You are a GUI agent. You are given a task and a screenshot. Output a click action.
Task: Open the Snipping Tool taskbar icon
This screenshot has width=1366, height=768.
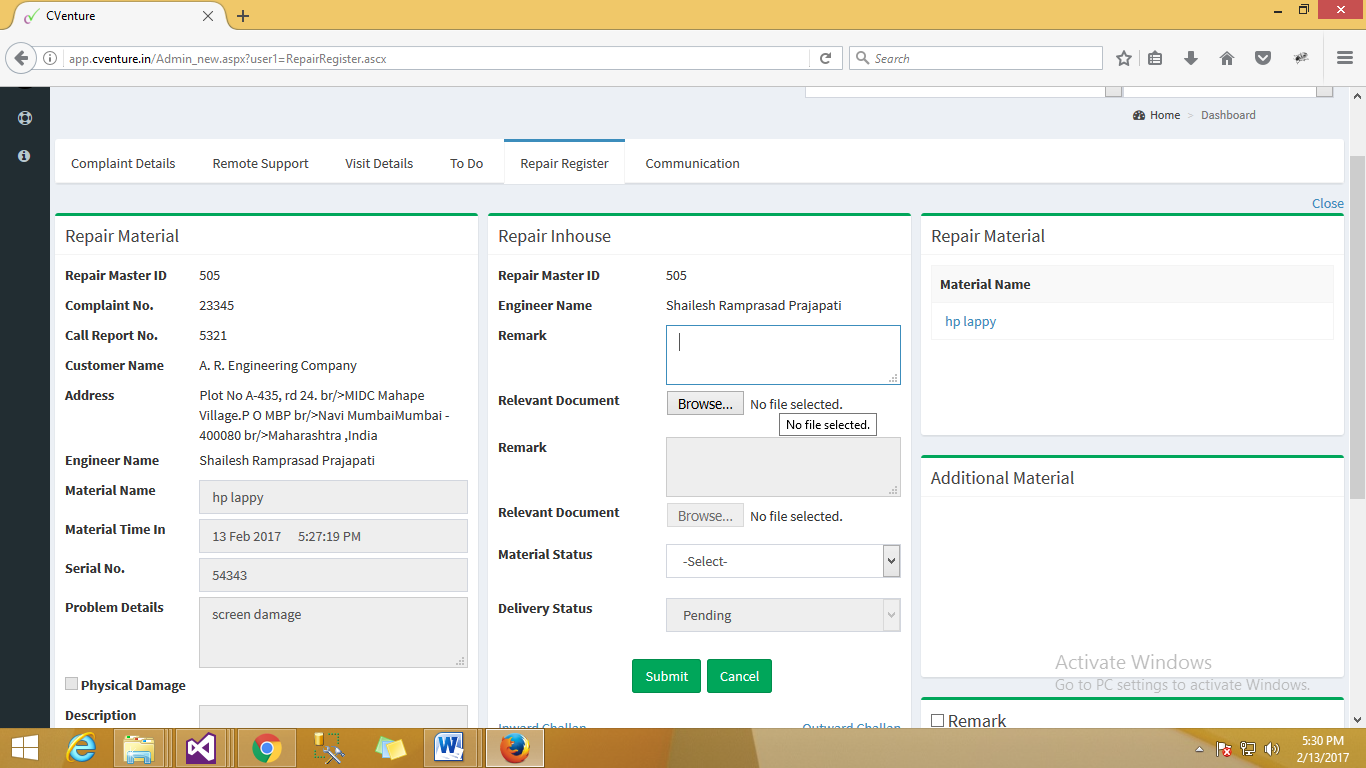(x=328, y=748)
